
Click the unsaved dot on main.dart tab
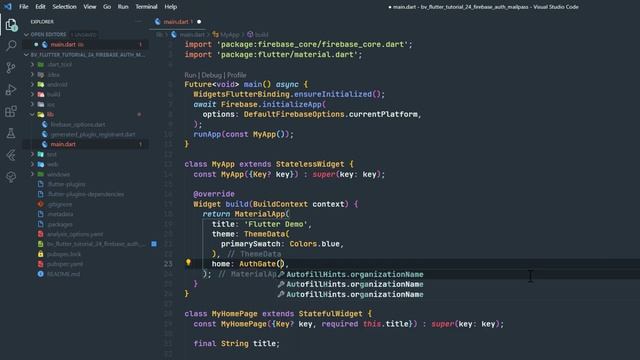tap(199, 22)
